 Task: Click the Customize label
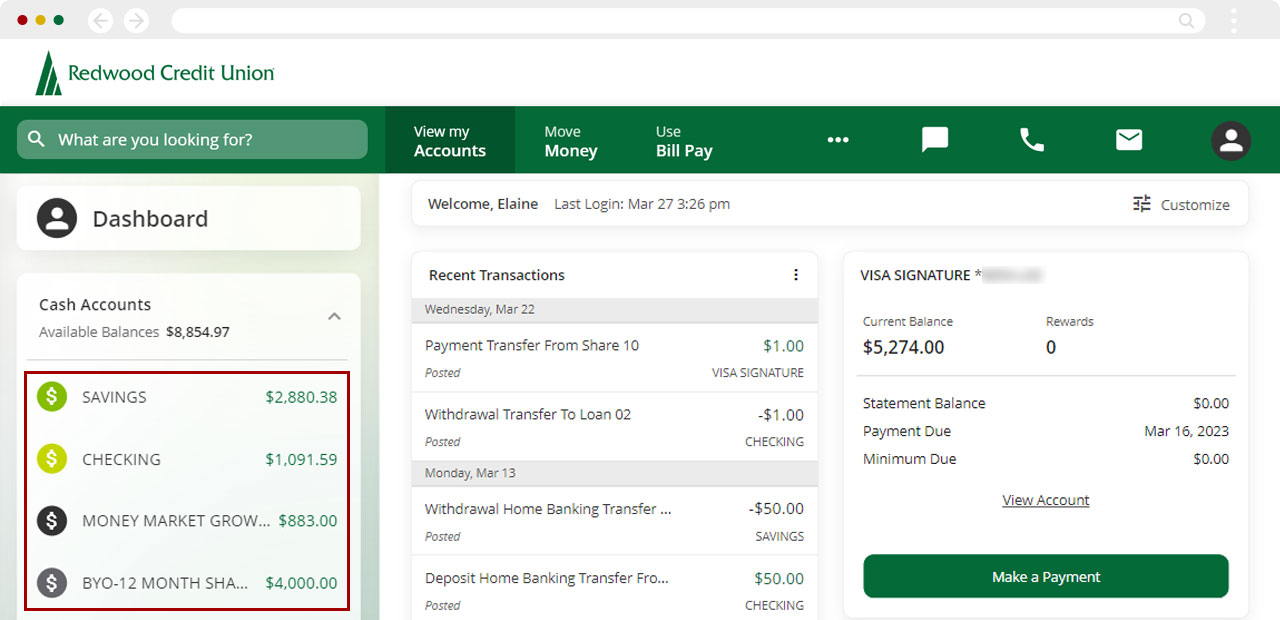click(1195, 204)
